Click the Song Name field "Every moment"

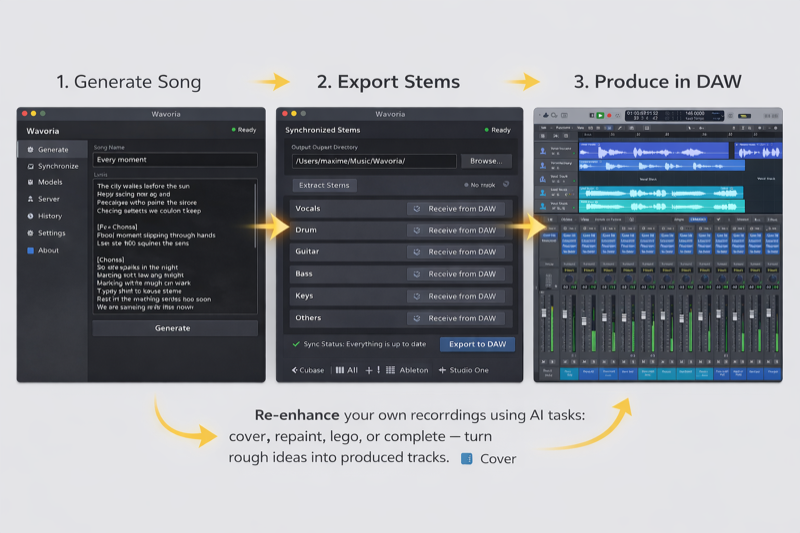pos(175,160)
